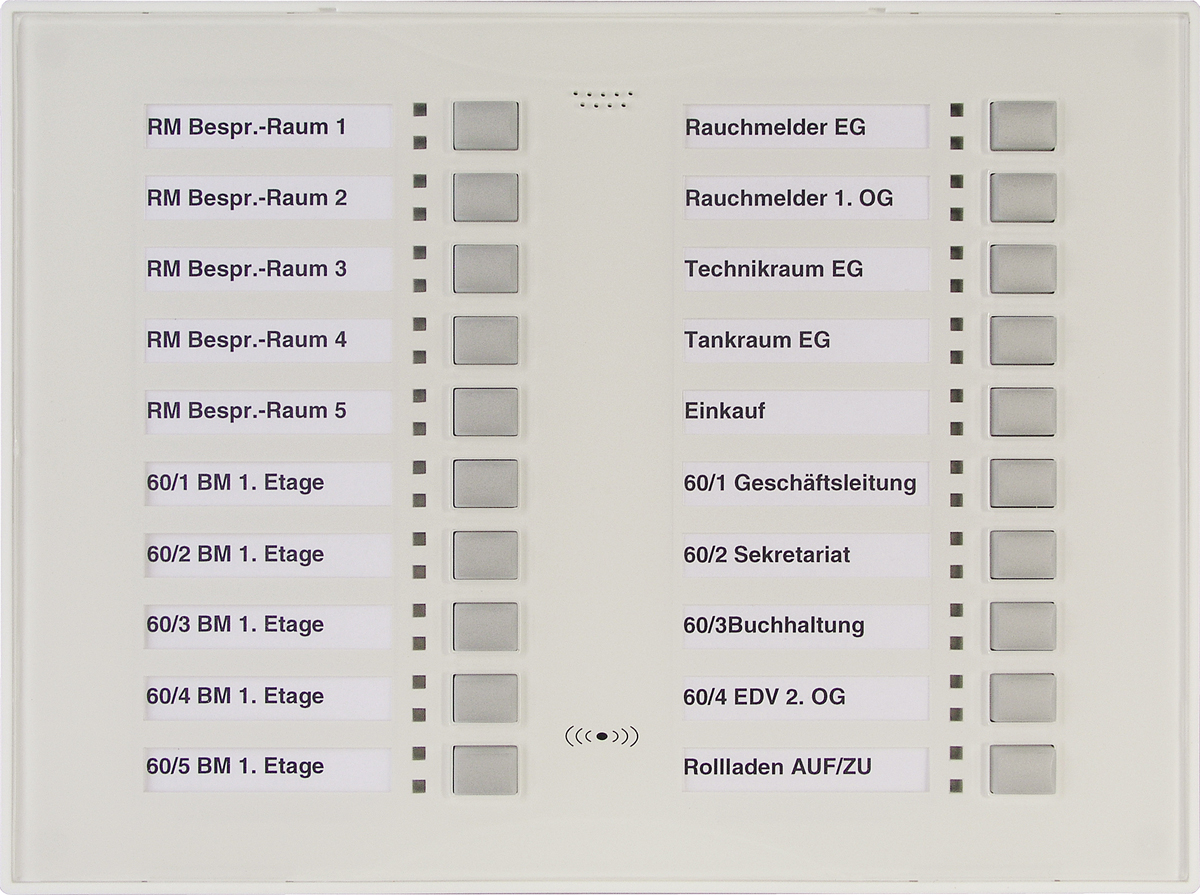Image resolution: width=1200 pixels, height=895 pixels.
Task: Push the 60/1 Geschäftsleitung button
Action: [x=1023, y=484]
